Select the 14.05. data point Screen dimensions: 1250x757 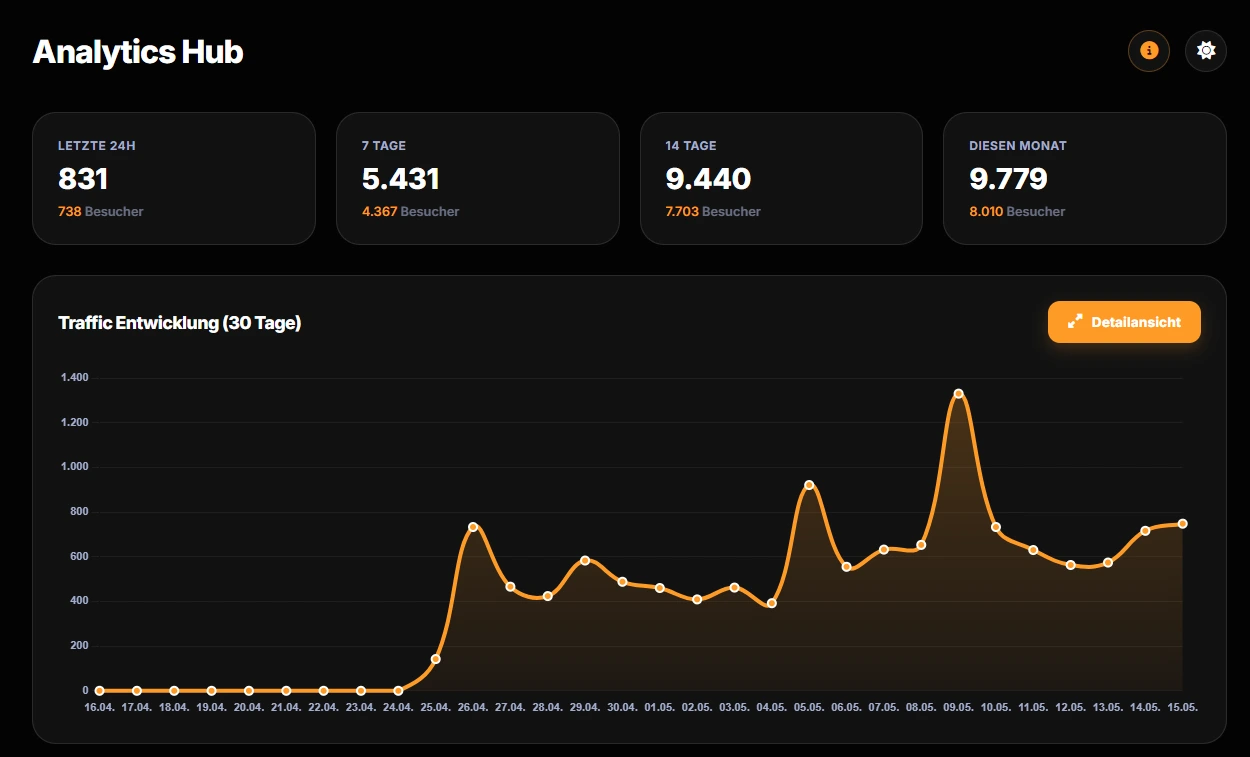(1145, 531)
